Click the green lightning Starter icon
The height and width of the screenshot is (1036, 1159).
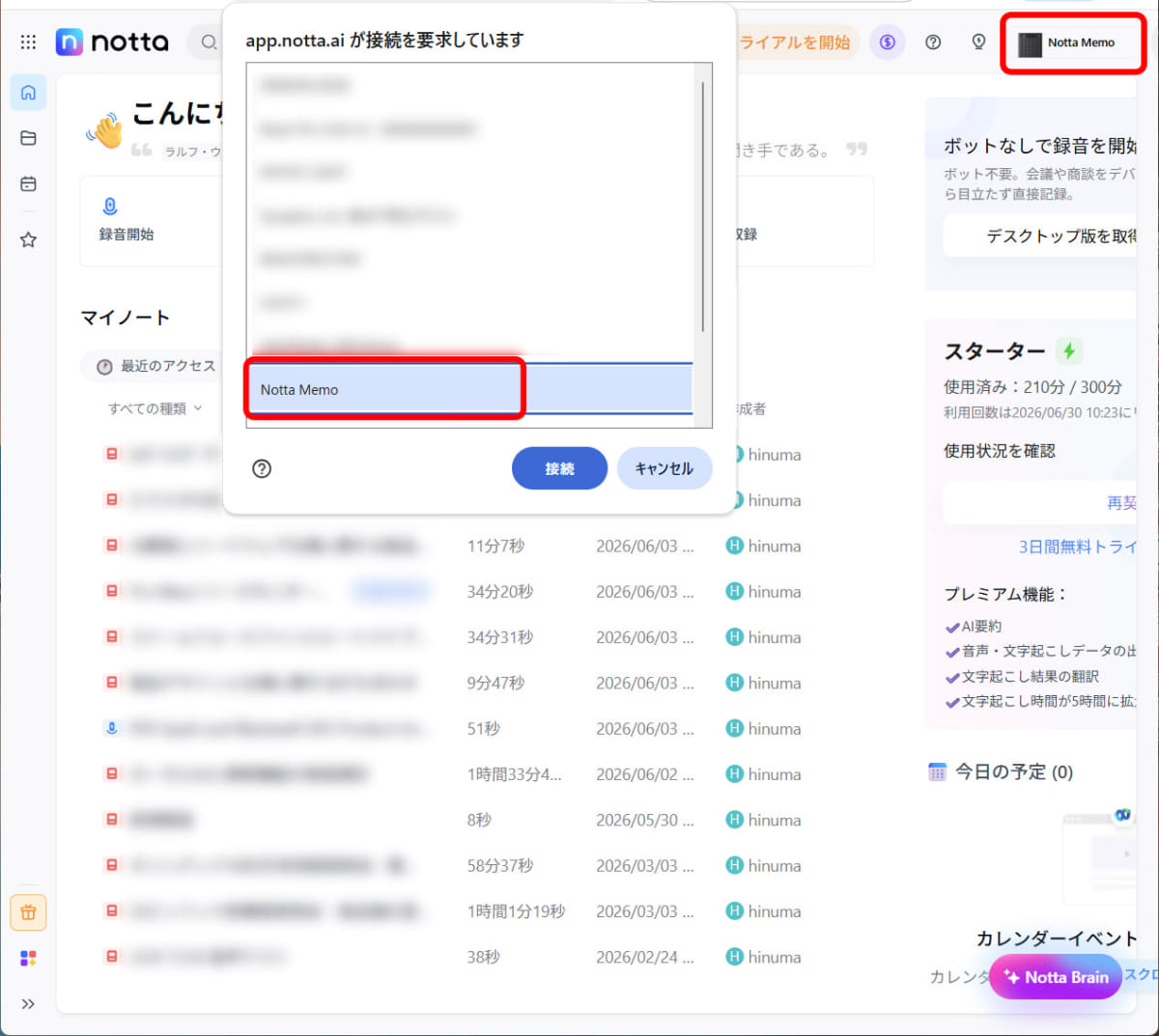[x=1068, y=350]
